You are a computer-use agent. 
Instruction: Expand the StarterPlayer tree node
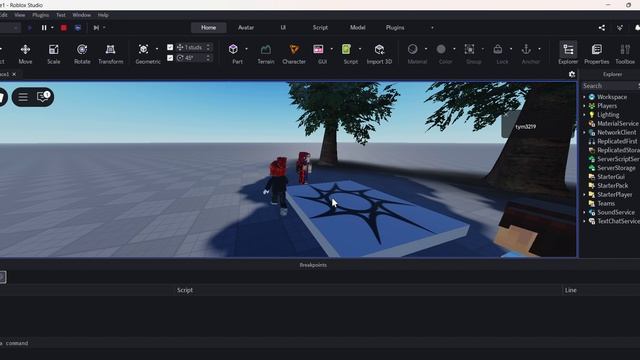click(584, 195)
